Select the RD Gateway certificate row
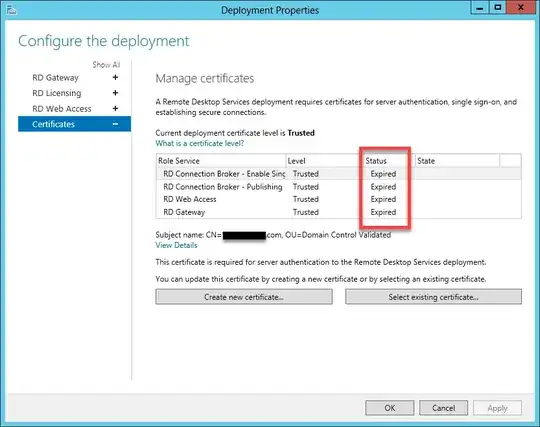The height and width of the screenshot is (427, 540). pyautogui.click(x=339, y=212)
